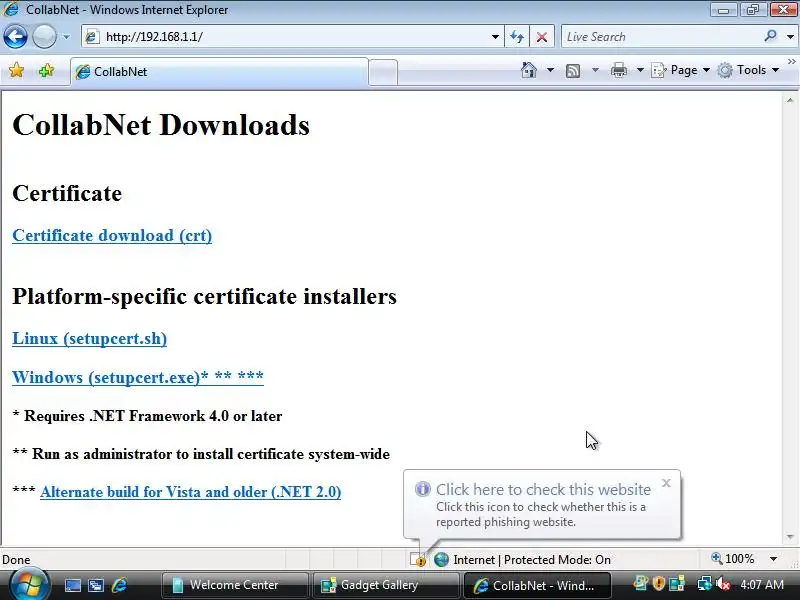Screen dimensions: 800x600
Task: Click the 4:07 AM clock
Action: coord(762,584)
